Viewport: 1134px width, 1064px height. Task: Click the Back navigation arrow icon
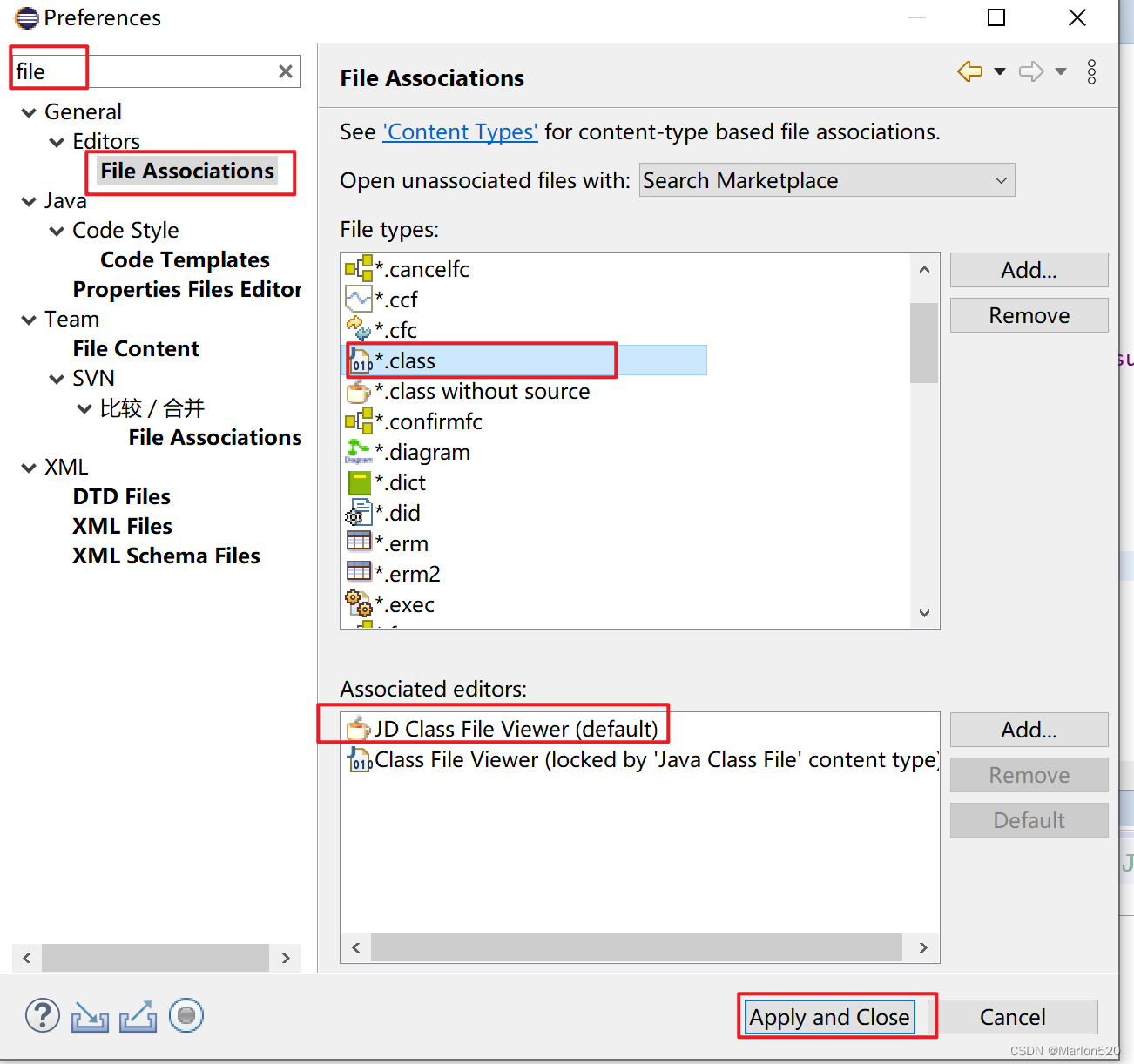(x=969, y=71)
